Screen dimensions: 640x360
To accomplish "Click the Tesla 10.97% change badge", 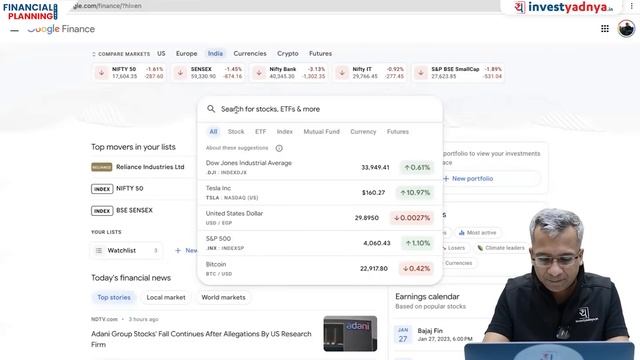I will click(415, 193).
